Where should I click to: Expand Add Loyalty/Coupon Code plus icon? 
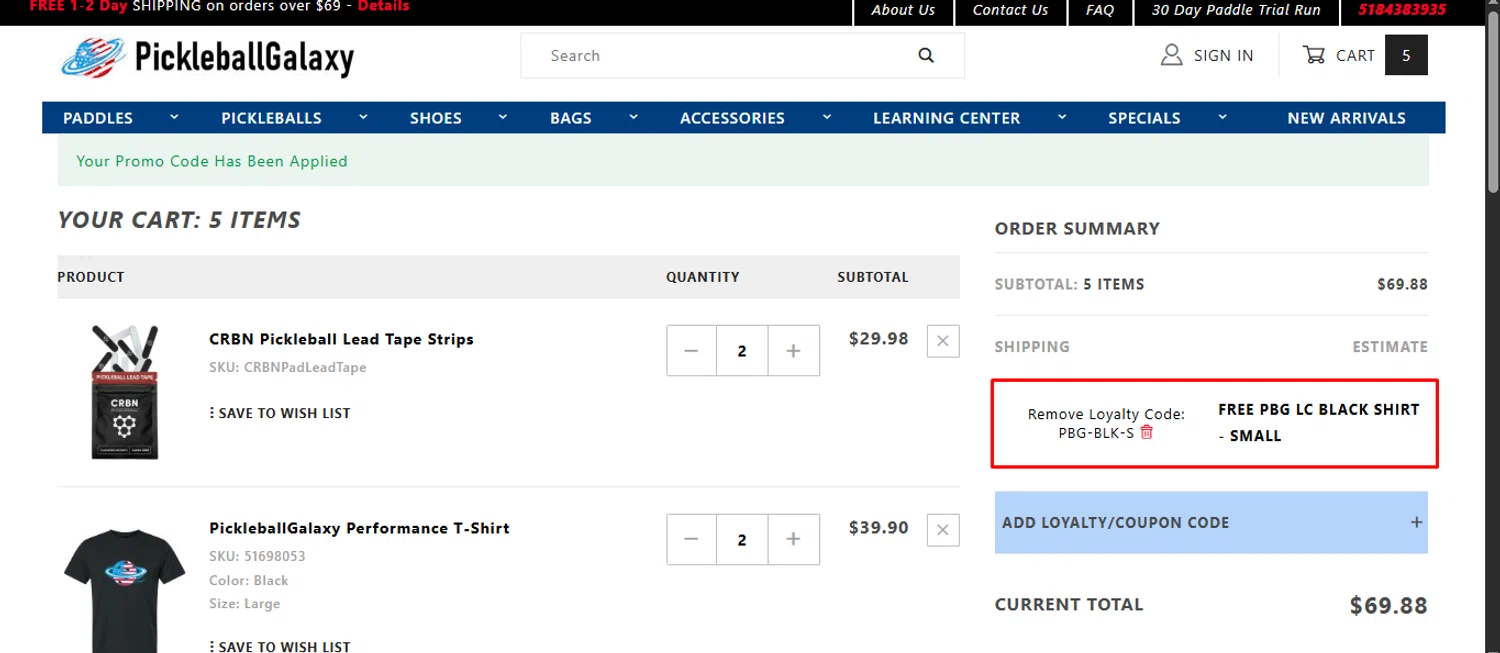(1416, 522)
